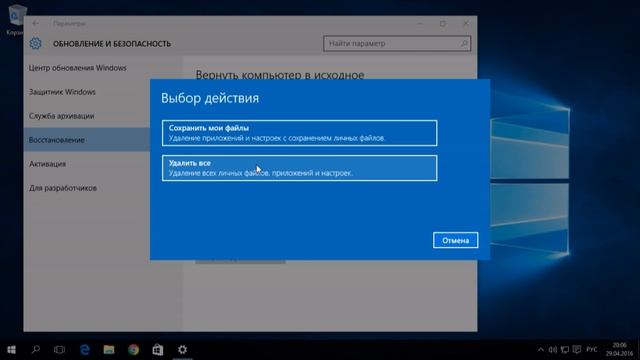The height and width of the screenshot is (360, 640).
Task: Choose the Сохранить мои файлы option
Action: pos(299,133)
